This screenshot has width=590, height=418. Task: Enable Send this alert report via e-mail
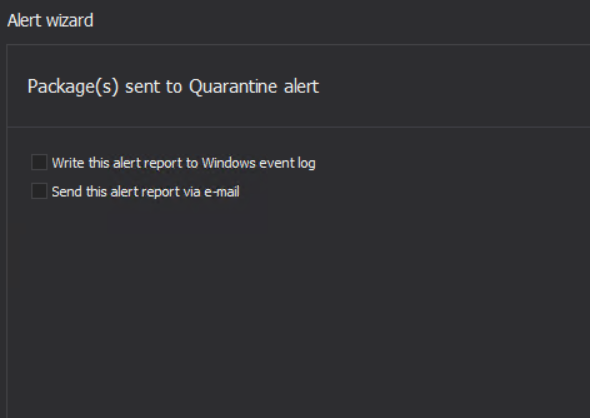click(39, 191)
